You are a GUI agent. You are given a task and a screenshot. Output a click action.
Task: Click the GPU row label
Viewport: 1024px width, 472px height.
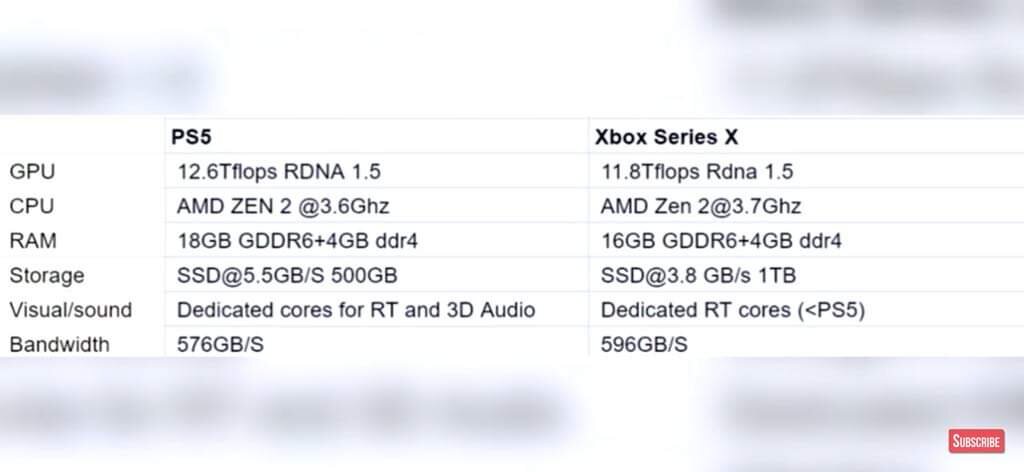coord(32,172)
